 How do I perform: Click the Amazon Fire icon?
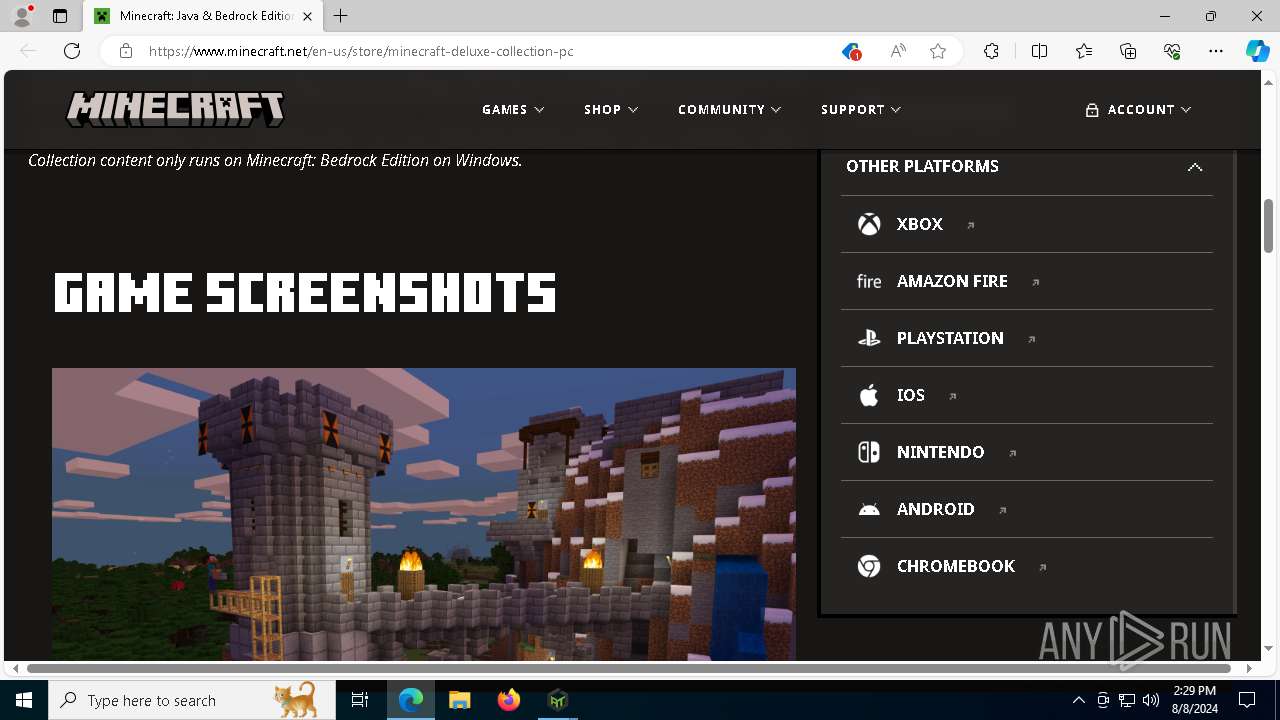[x=869, y=281]
